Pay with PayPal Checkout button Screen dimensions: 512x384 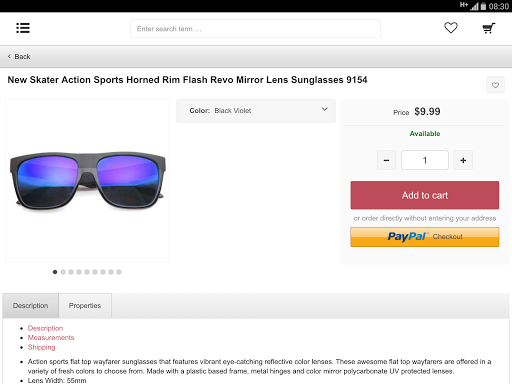(x=425, y=237)
